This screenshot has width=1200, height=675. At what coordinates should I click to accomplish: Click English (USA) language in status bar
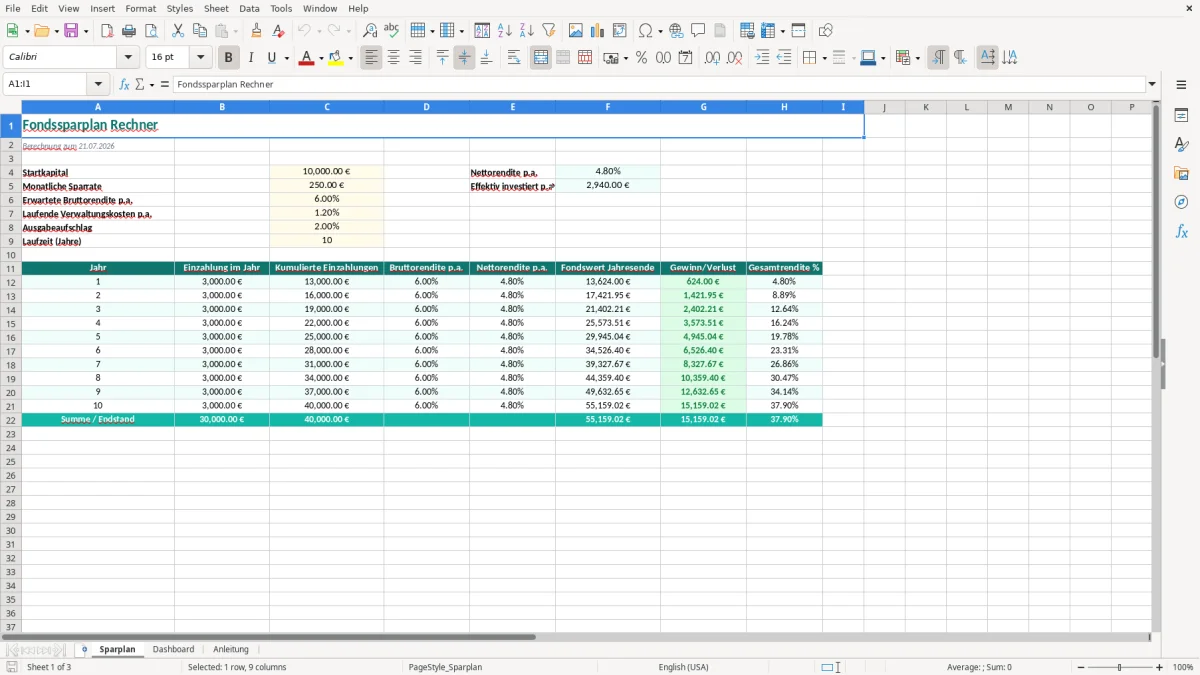tap(683, 667)
